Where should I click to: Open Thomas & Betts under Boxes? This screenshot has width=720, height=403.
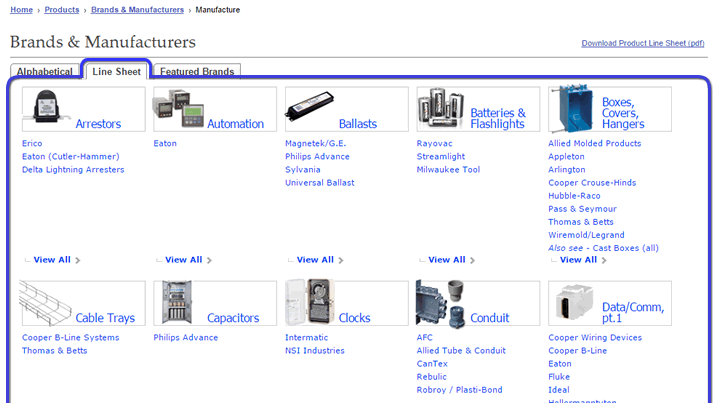coord(580,222)
